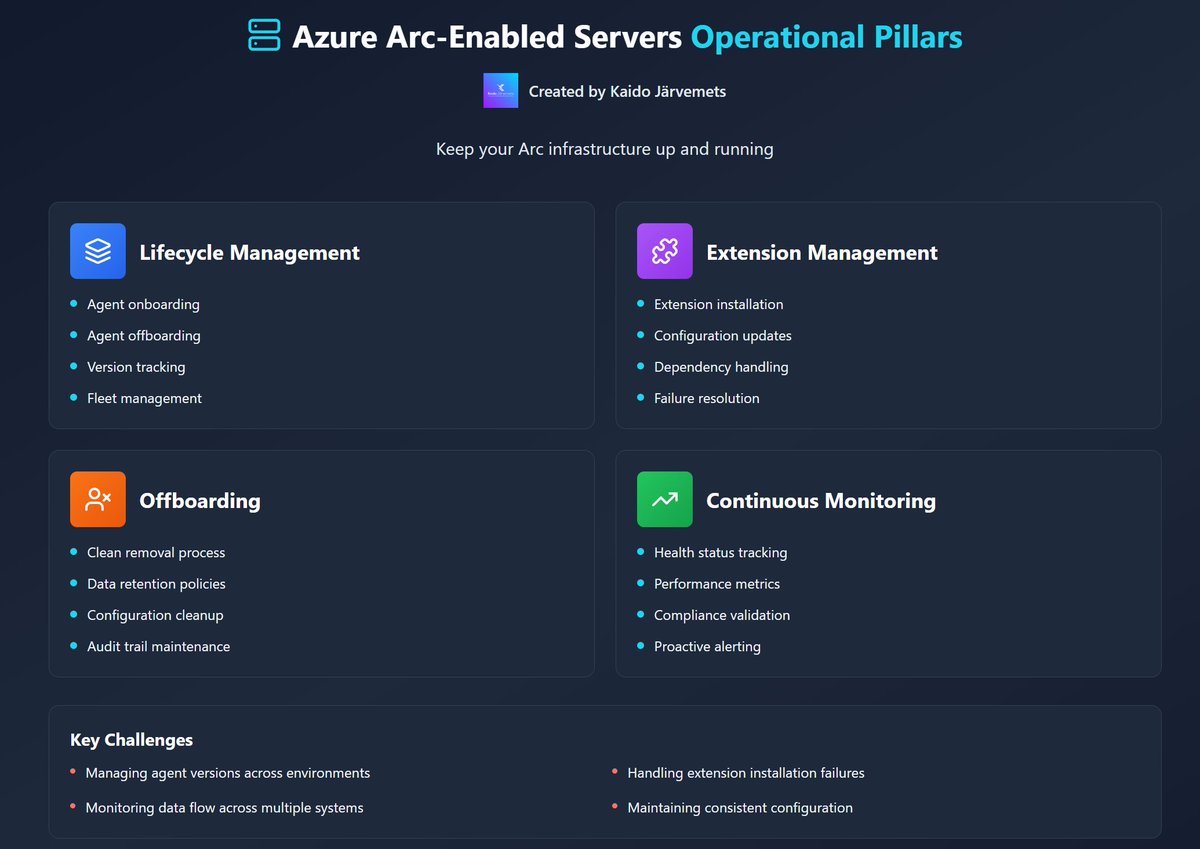Click 'Proactive alerting' list item
1200x849 pixels.
point(707,646)
